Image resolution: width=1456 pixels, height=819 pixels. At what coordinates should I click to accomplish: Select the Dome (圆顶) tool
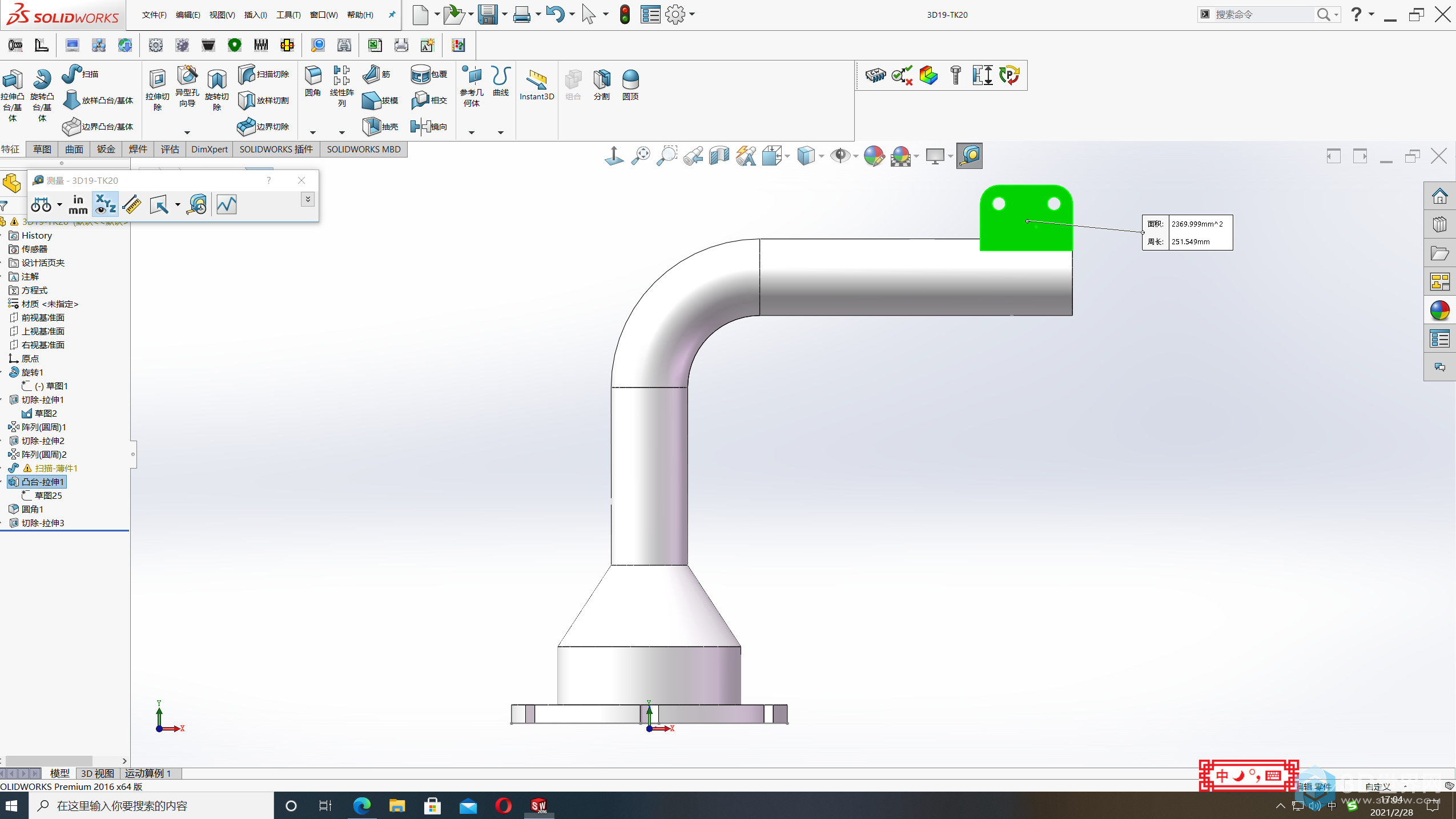630,84
